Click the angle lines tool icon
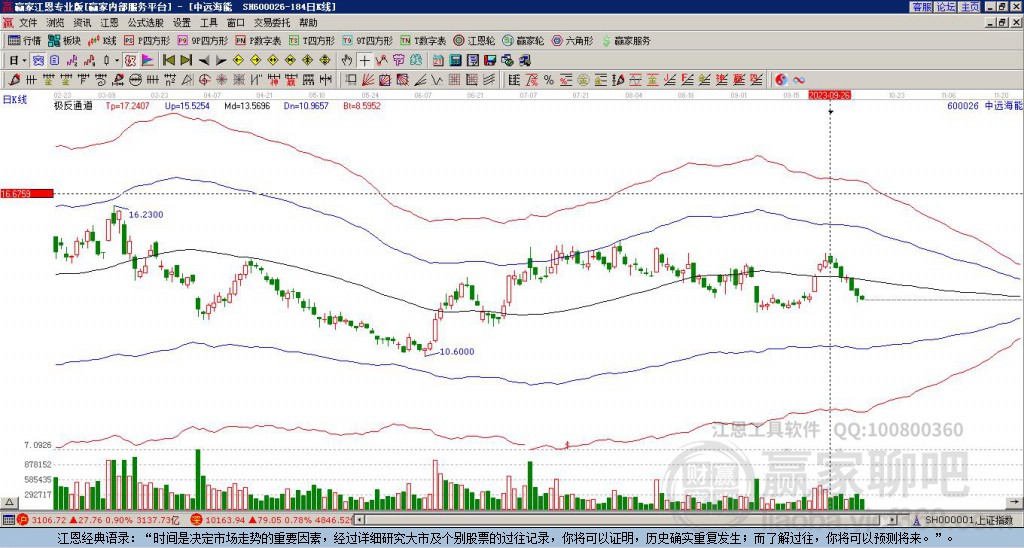 (419, 80)
